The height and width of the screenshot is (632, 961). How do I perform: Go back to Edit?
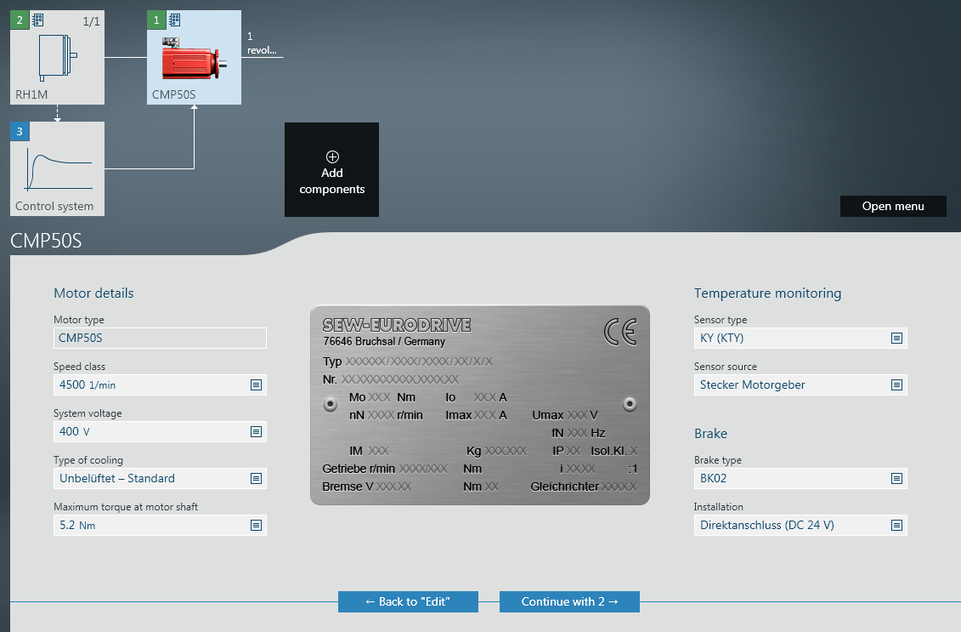(x=408, y=602)
